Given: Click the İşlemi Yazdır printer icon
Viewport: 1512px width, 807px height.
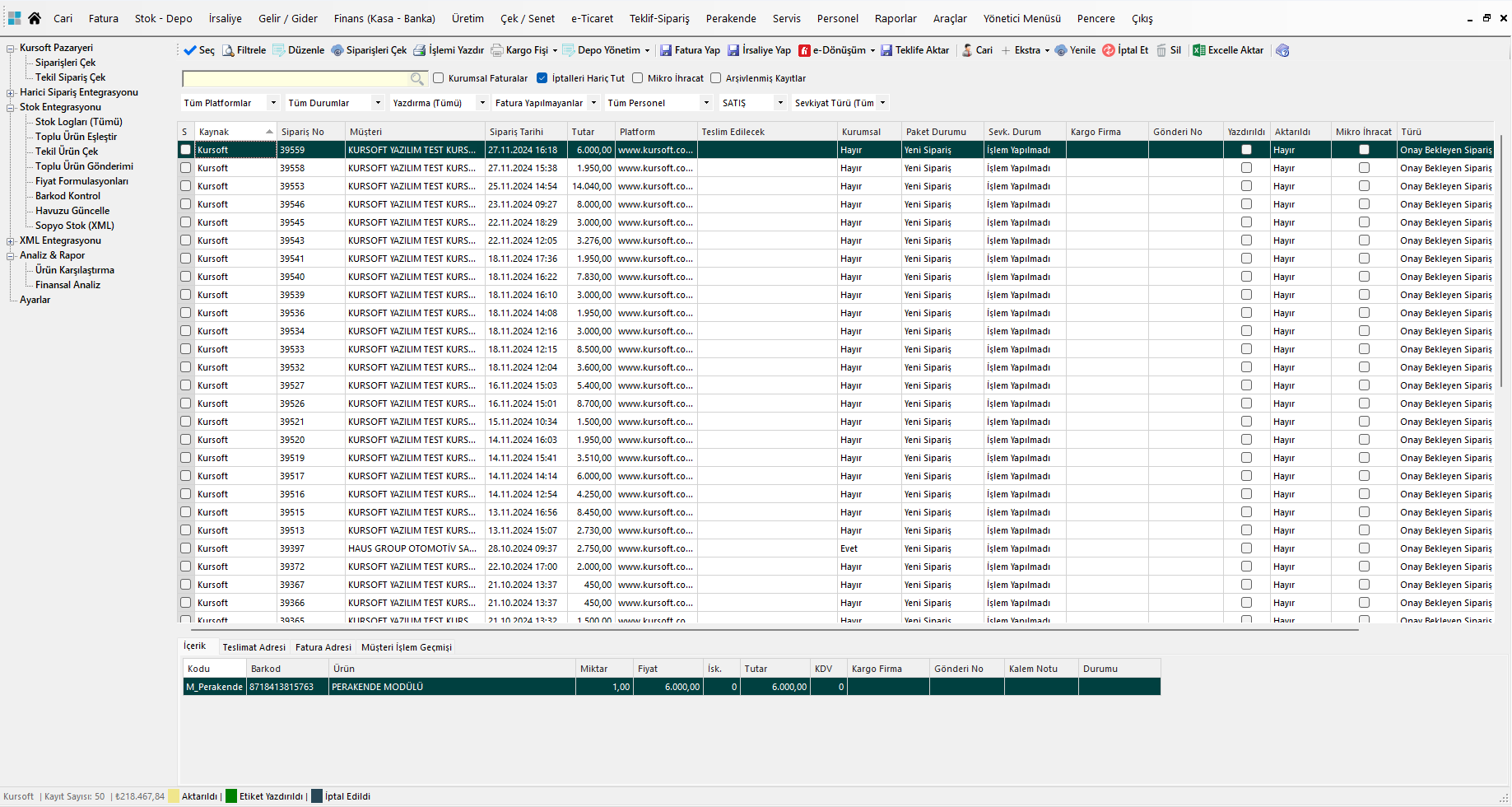Looking at the screenshot, I should pos(420,50).
